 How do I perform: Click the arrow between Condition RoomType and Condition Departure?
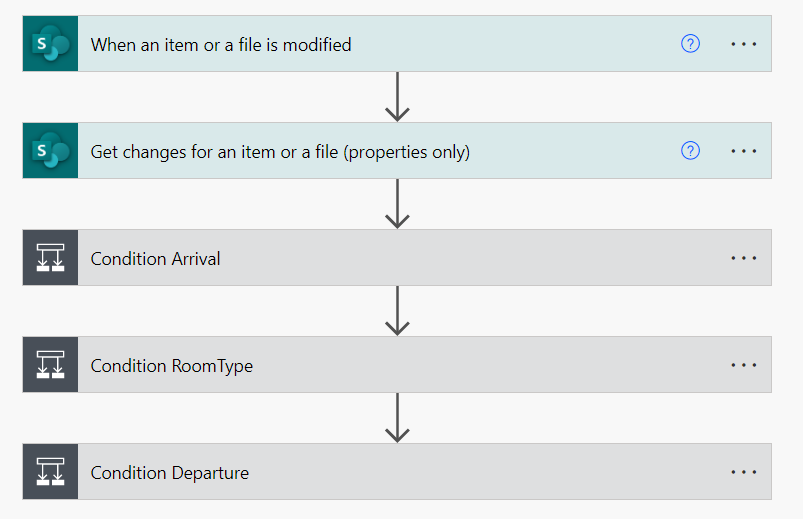398,418
